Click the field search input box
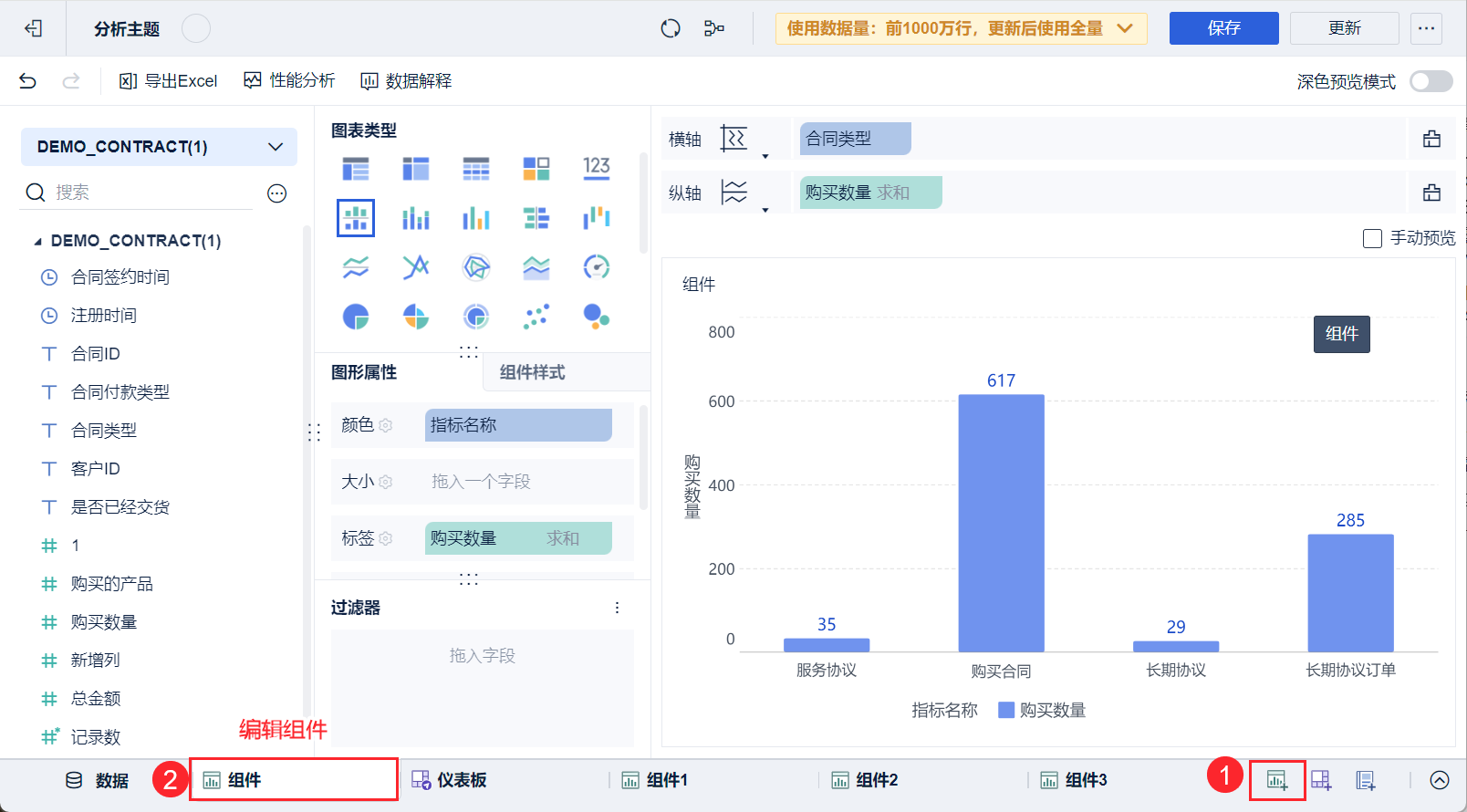Image resolution: width=1467 pixels, height=812 pixels. click(x=151, y=193)
